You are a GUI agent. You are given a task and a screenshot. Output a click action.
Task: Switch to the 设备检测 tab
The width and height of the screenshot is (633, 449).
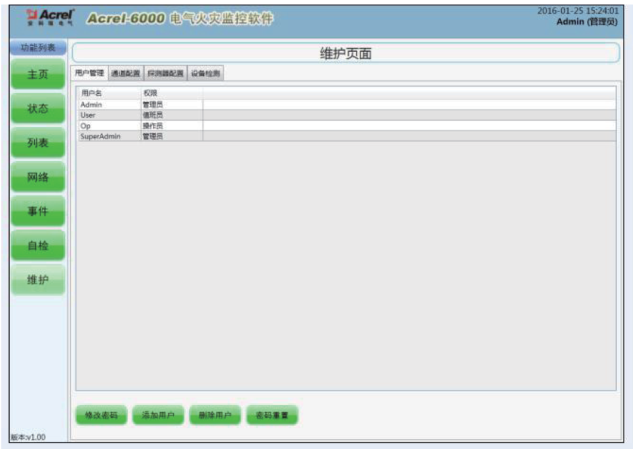click(204, 73)
